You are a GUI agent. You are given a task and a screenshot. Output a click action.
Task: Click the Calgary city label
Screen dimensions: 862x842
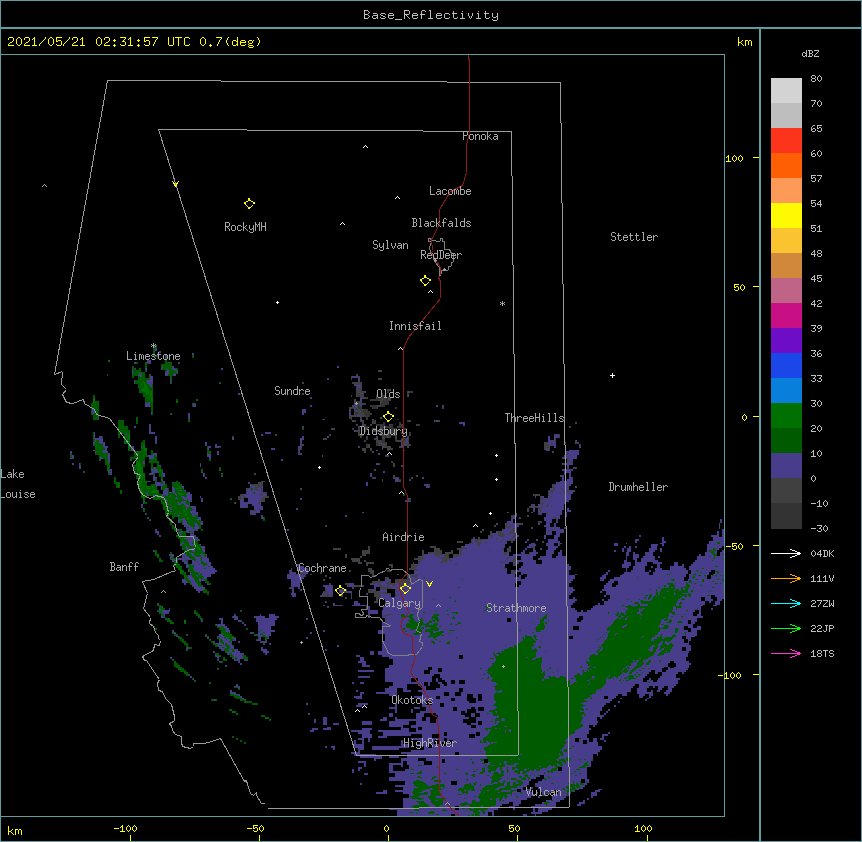click(400, 603)
